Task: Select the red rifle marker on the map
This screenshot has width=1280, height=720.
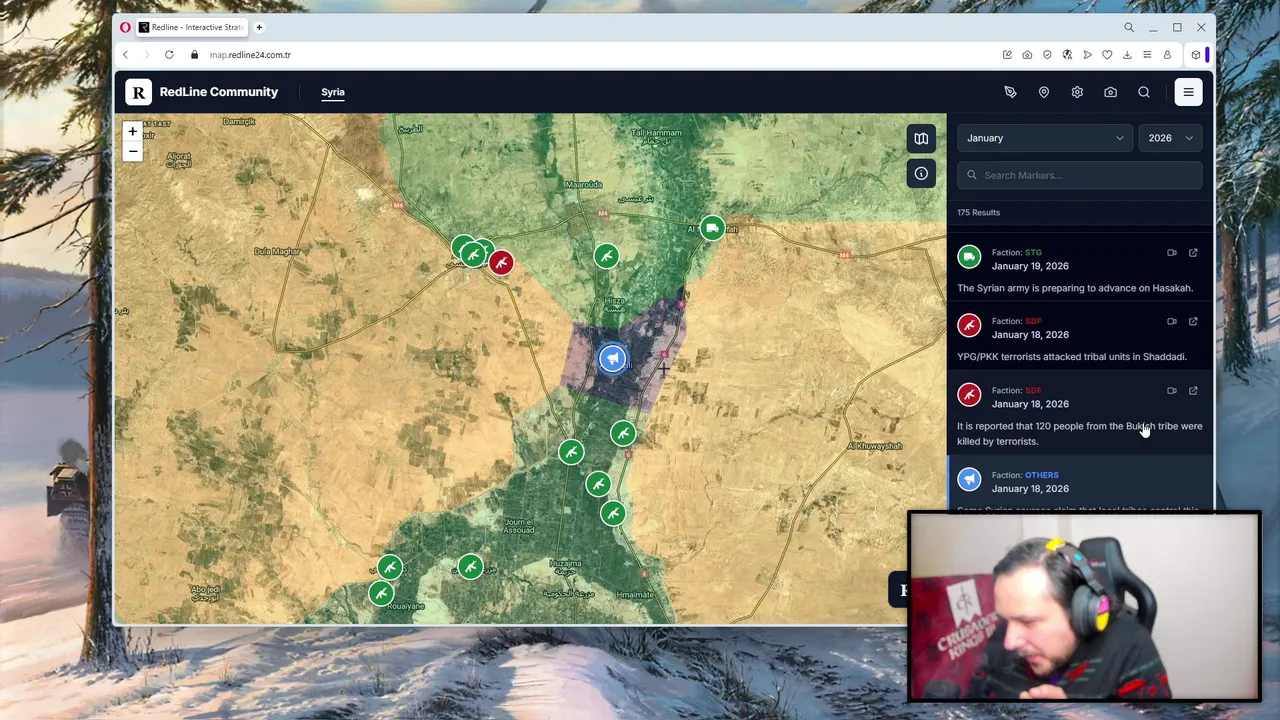Action: pyautogui.click(x=501, y=262)
